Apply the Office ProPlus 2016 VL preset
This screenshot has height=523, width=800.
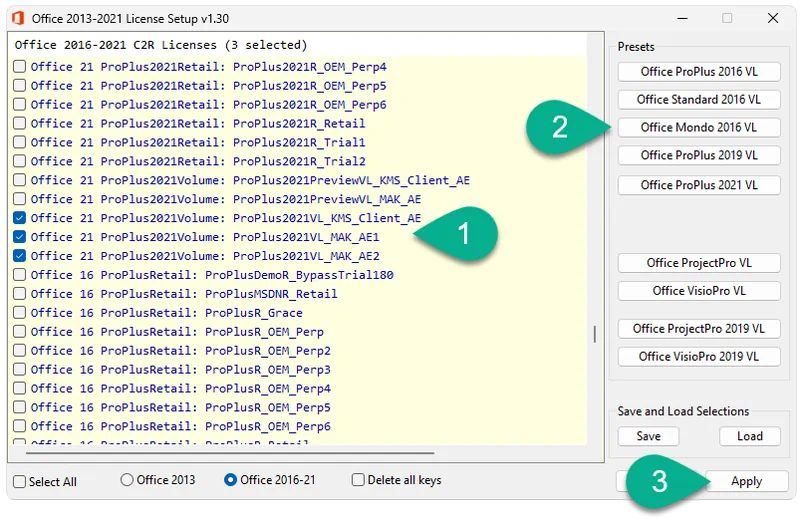point(698,72)
